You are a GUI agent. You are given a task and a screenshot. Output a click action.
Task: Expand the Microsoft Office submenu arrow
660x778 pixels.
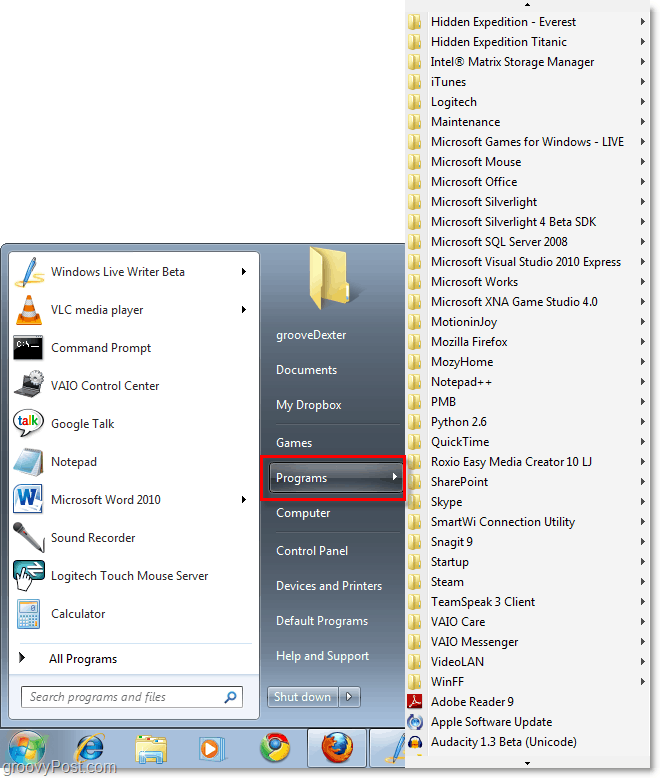(x=643, y=182)
